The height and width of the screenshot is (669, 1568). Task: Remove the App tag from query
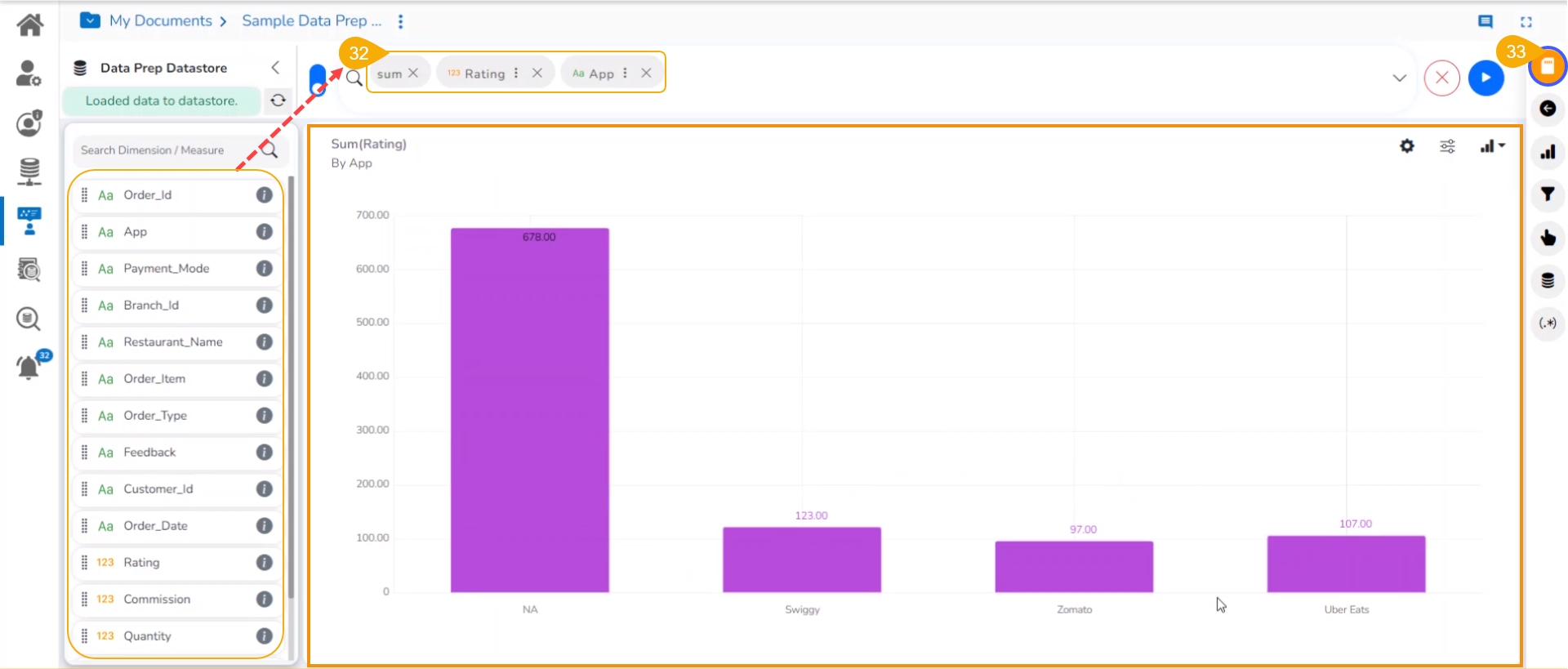(646, 73)
